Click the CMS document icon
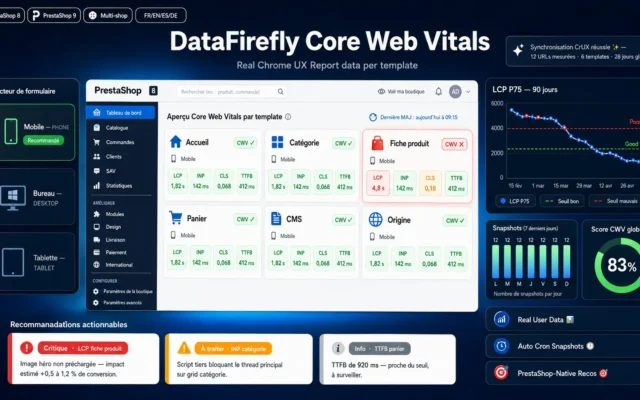Image resolution: width=640 pixels, height=400 pixels. point(276,219)
